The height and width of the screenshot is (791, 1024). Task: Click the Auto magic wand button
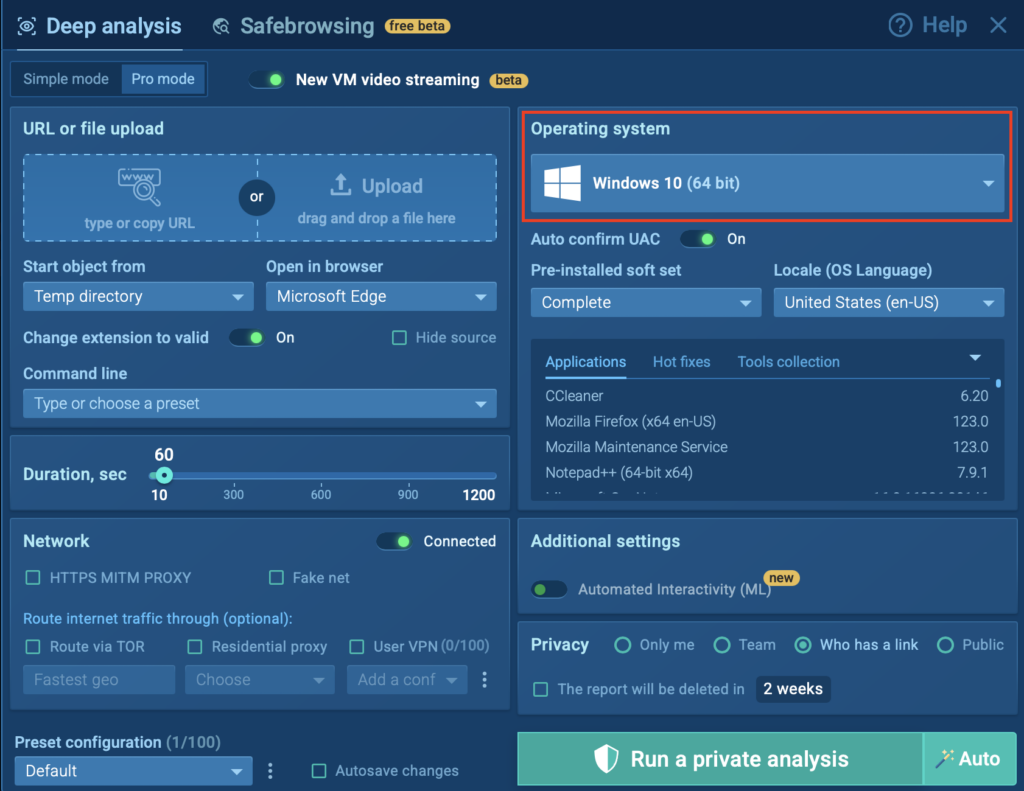[x=968, y=759]
